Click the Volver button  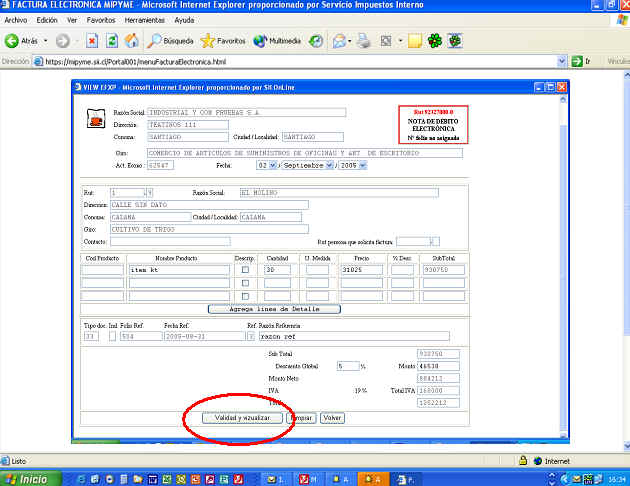coord(332,418)
